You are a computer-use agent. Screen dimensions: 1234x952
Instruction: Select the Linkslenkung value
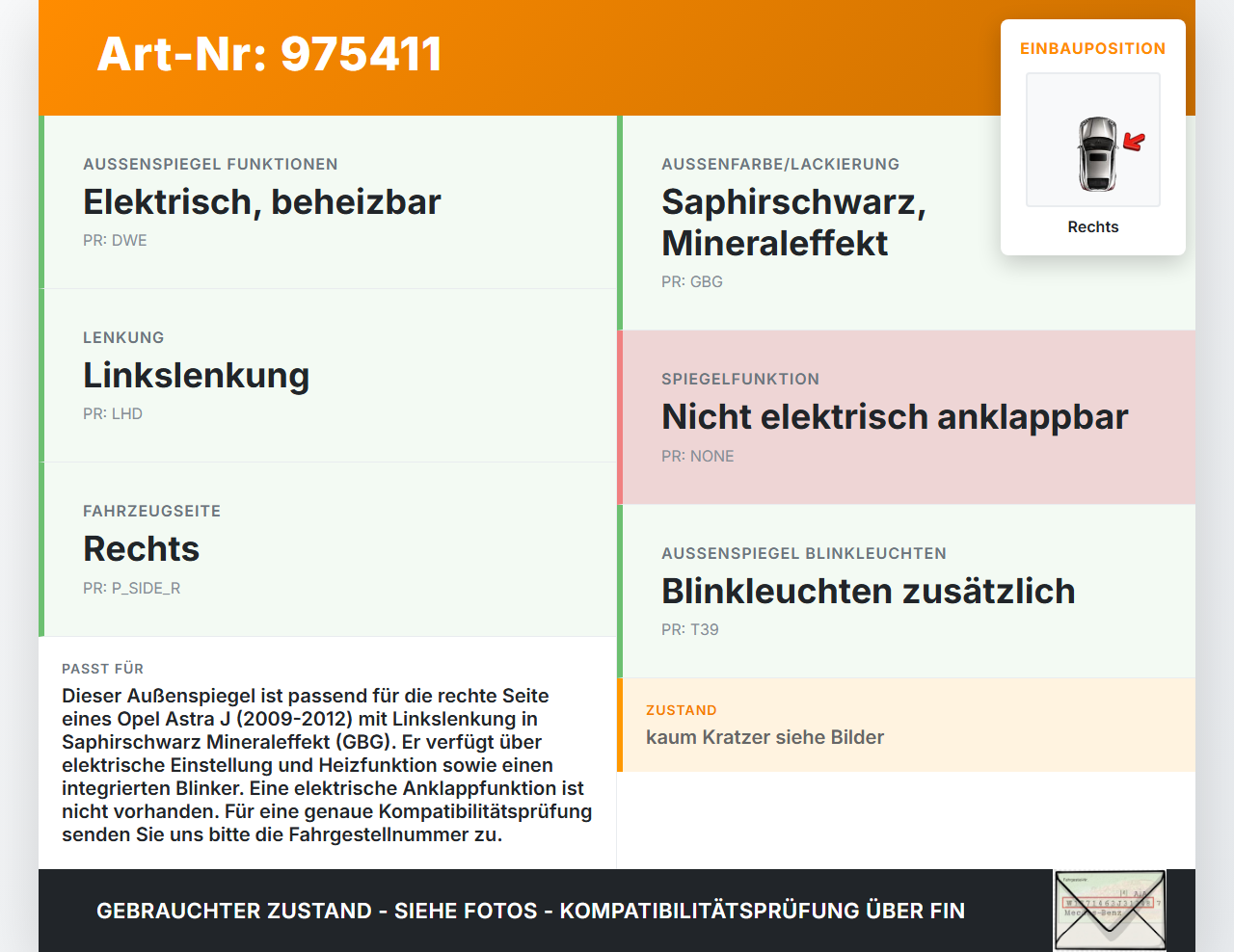click(x=196, y=376)
